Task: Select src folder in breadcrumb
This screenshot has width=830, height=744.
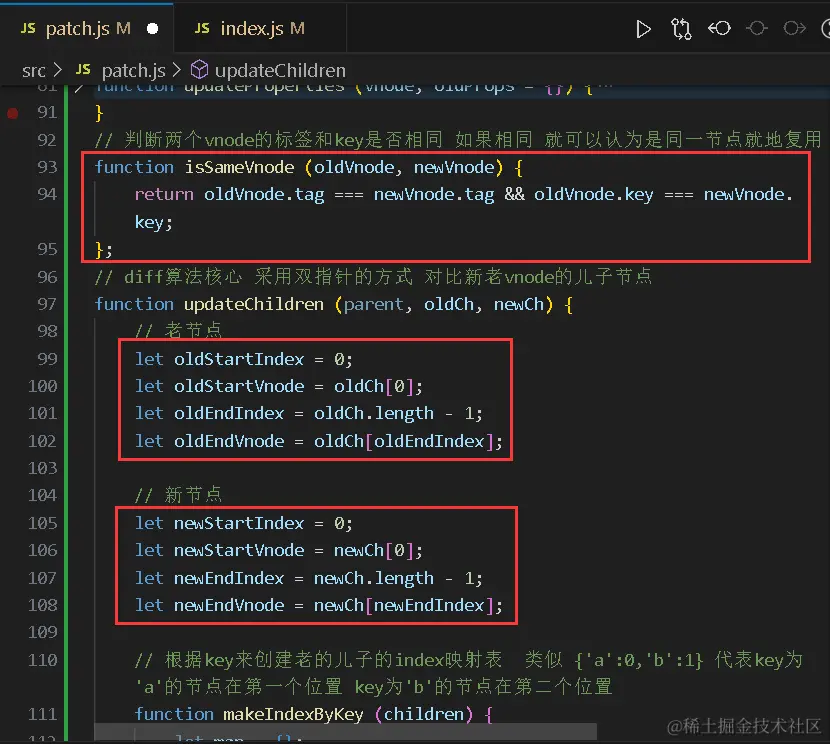Action: click(33, 70)
